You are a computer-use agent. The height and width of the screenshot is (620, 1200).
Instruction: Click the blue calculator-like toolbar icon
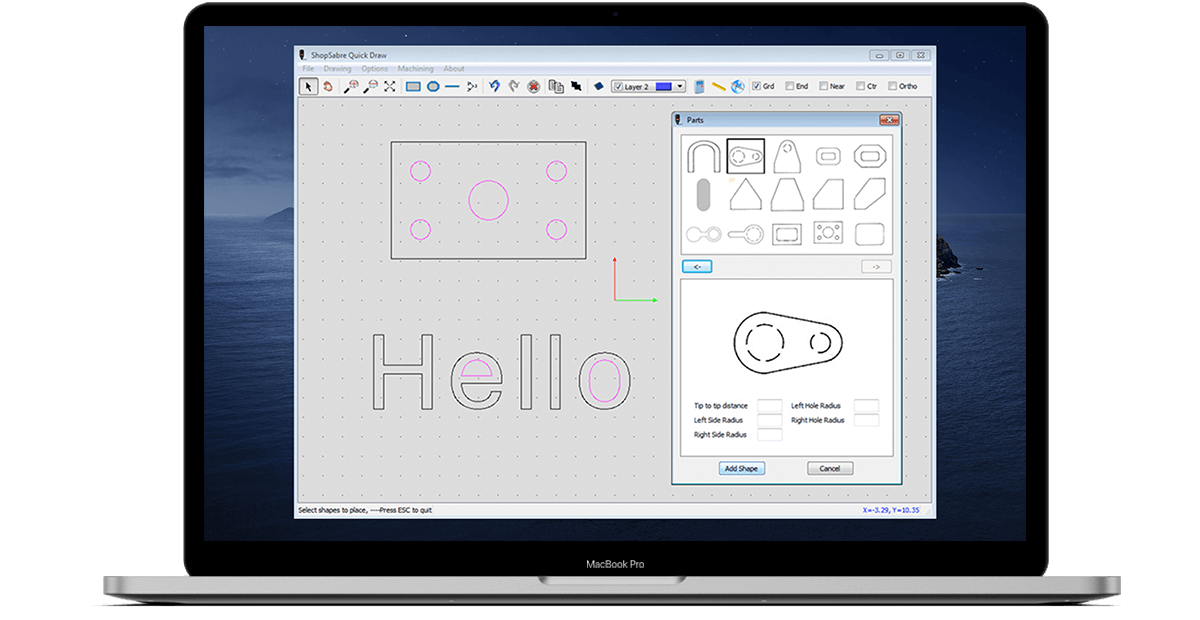click(699, 87)
